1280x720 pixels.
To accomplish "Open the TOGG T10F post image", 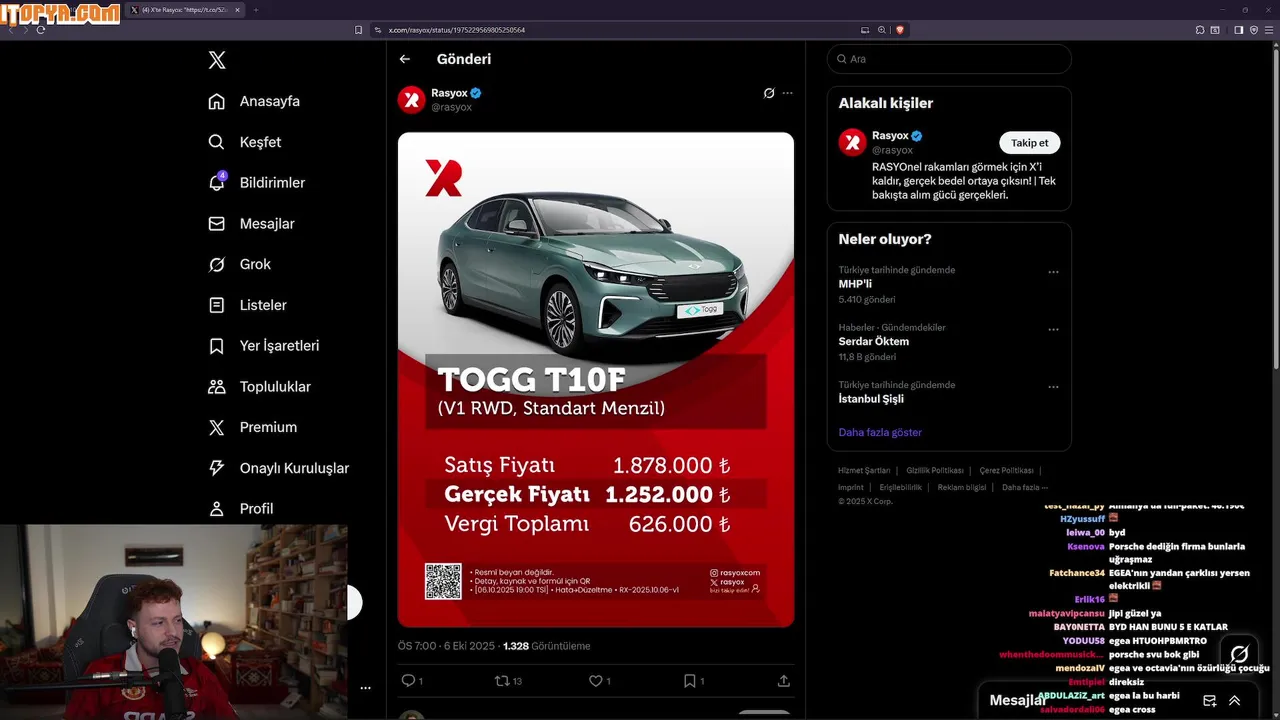I will [x=596, y=380].
